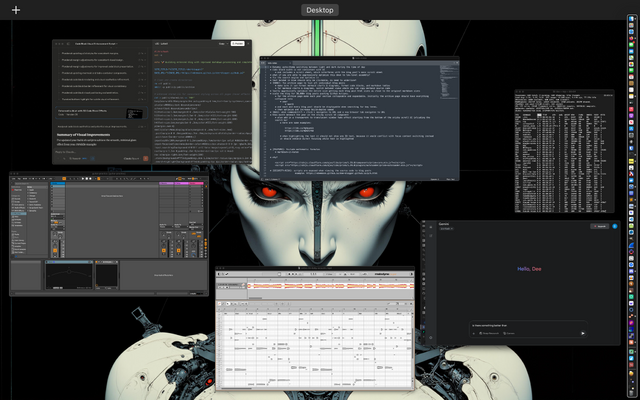Click the profile avatar in the Gemini window
This screenshot has height=400, width=640.
click(615, 227)
